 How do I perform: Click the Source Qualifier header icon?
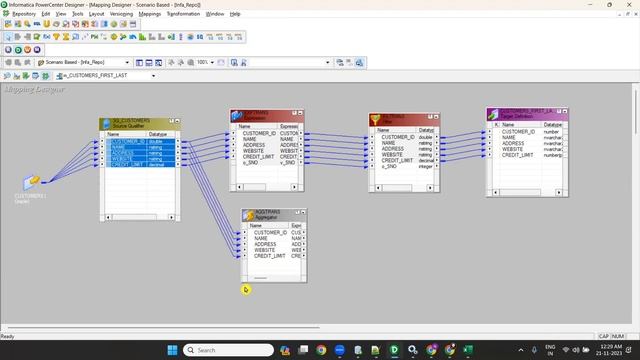pyautogui.click(x=107, y=123)
